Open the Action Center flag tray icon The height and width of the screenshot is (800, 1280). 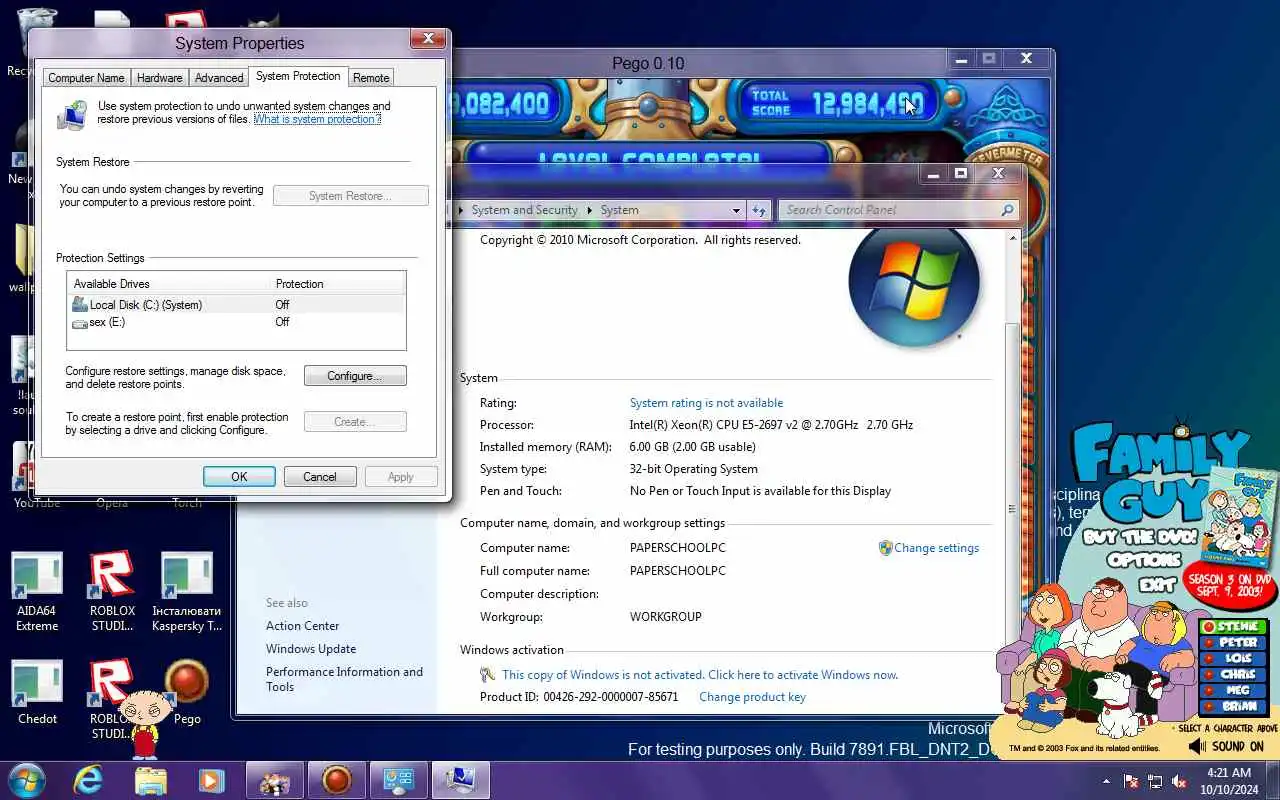(x=1131, y=781)
